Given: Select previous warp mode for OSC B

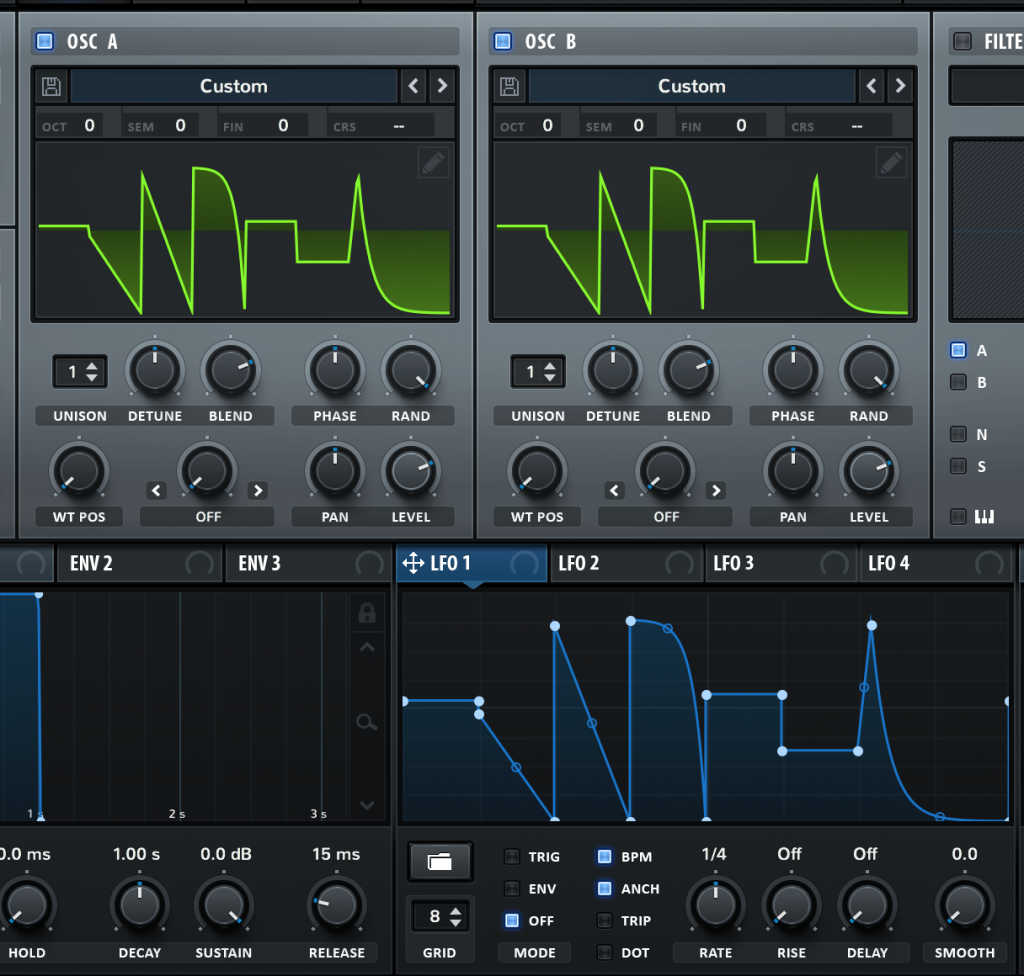Looking at the screenshot, I should [615, 490].
